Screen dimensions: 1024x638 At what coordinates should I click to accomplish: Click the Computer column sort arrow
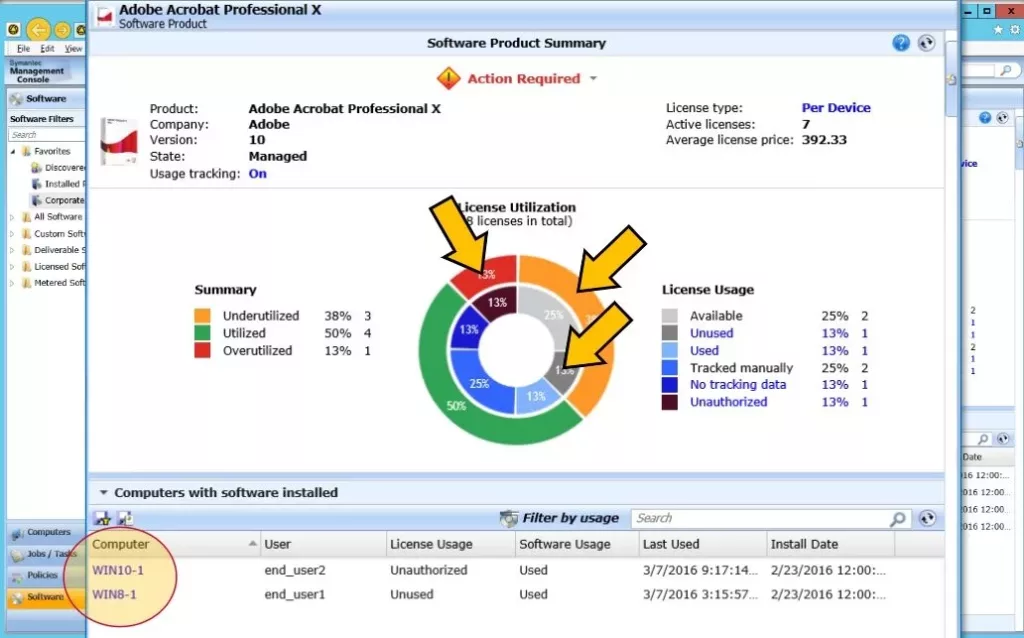click(x=253, y=543)
